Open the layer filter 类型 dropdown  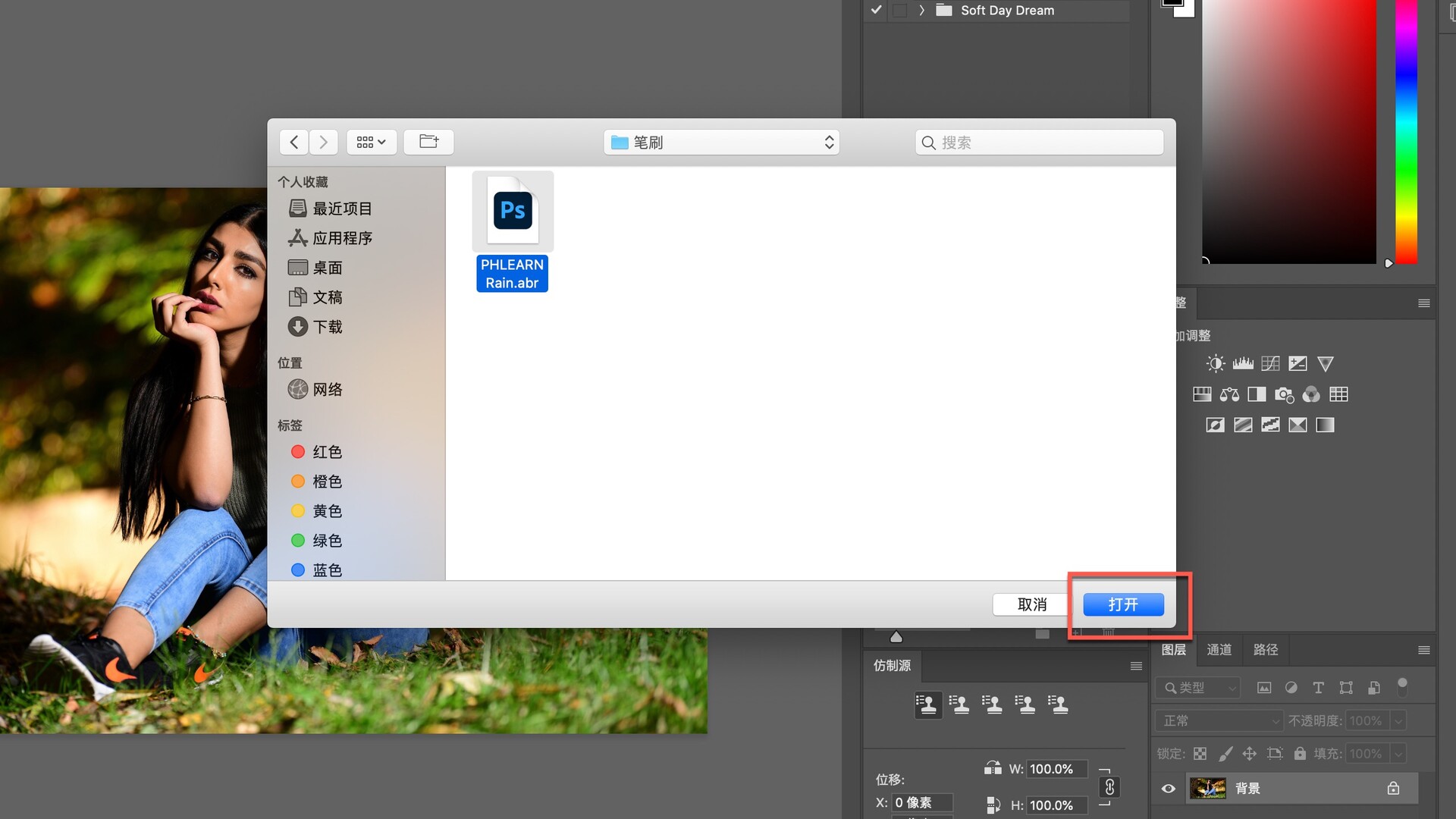click(1197, 688)
